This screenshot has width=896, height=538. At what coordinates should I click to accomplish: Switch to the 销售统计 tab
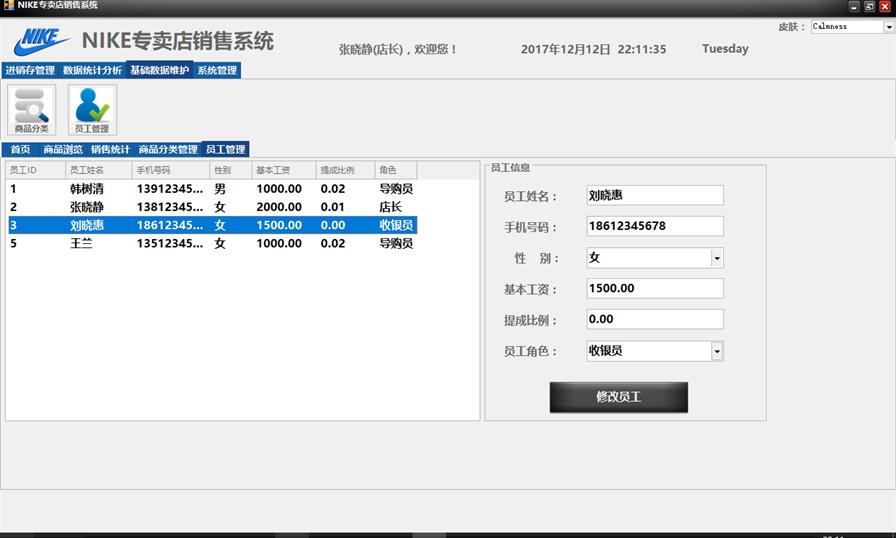(x=110, y=149)
